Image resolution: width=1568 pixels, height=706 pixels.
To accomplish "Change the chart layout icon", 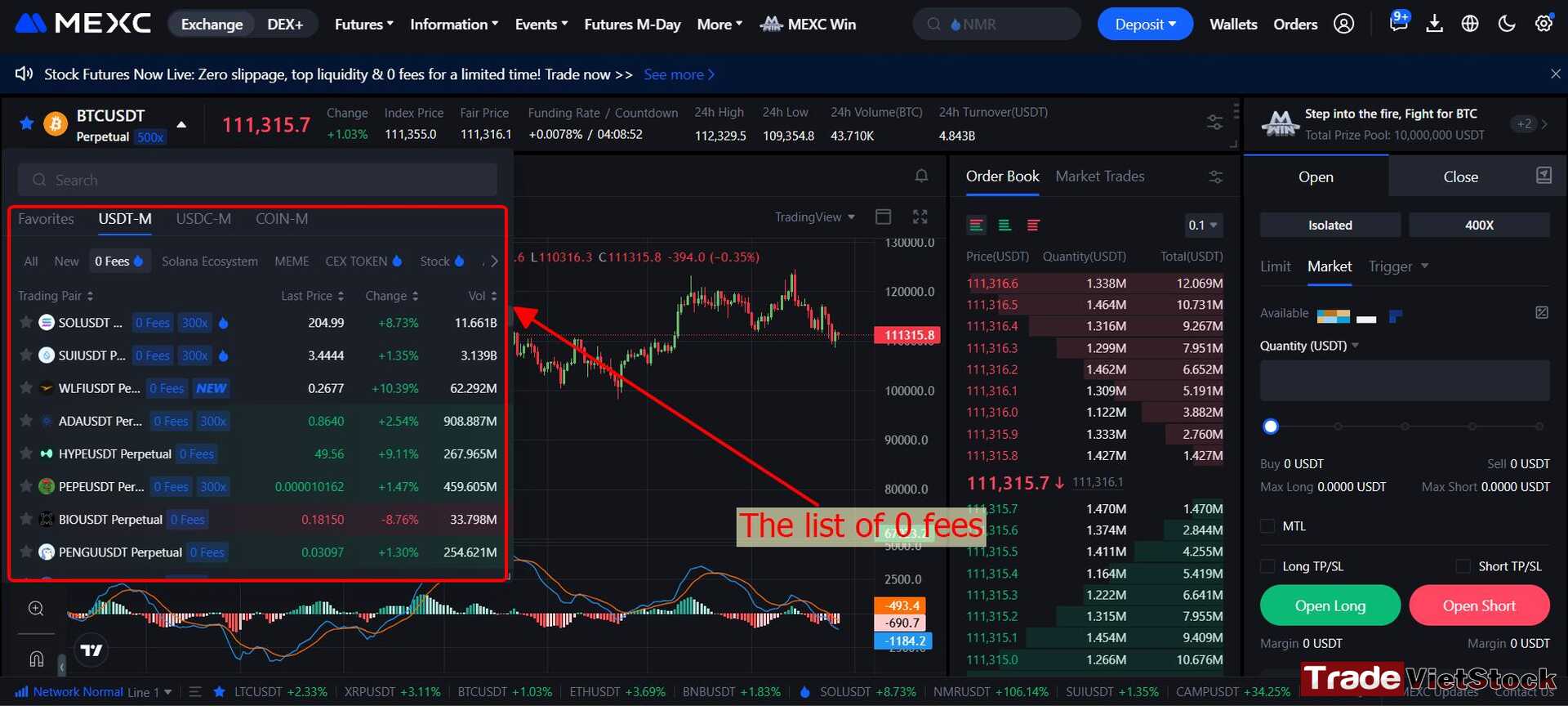I will pos(883,217).
